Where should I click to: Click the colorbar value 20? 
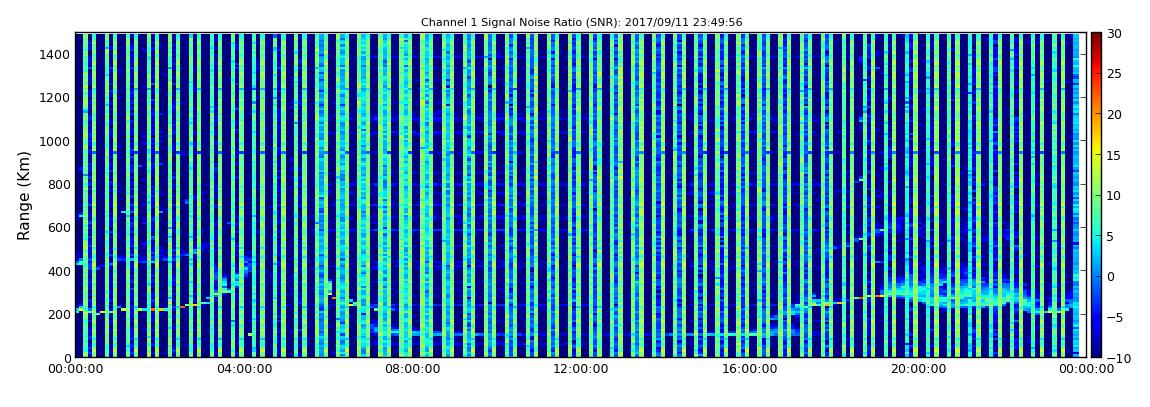[1115, 114]
